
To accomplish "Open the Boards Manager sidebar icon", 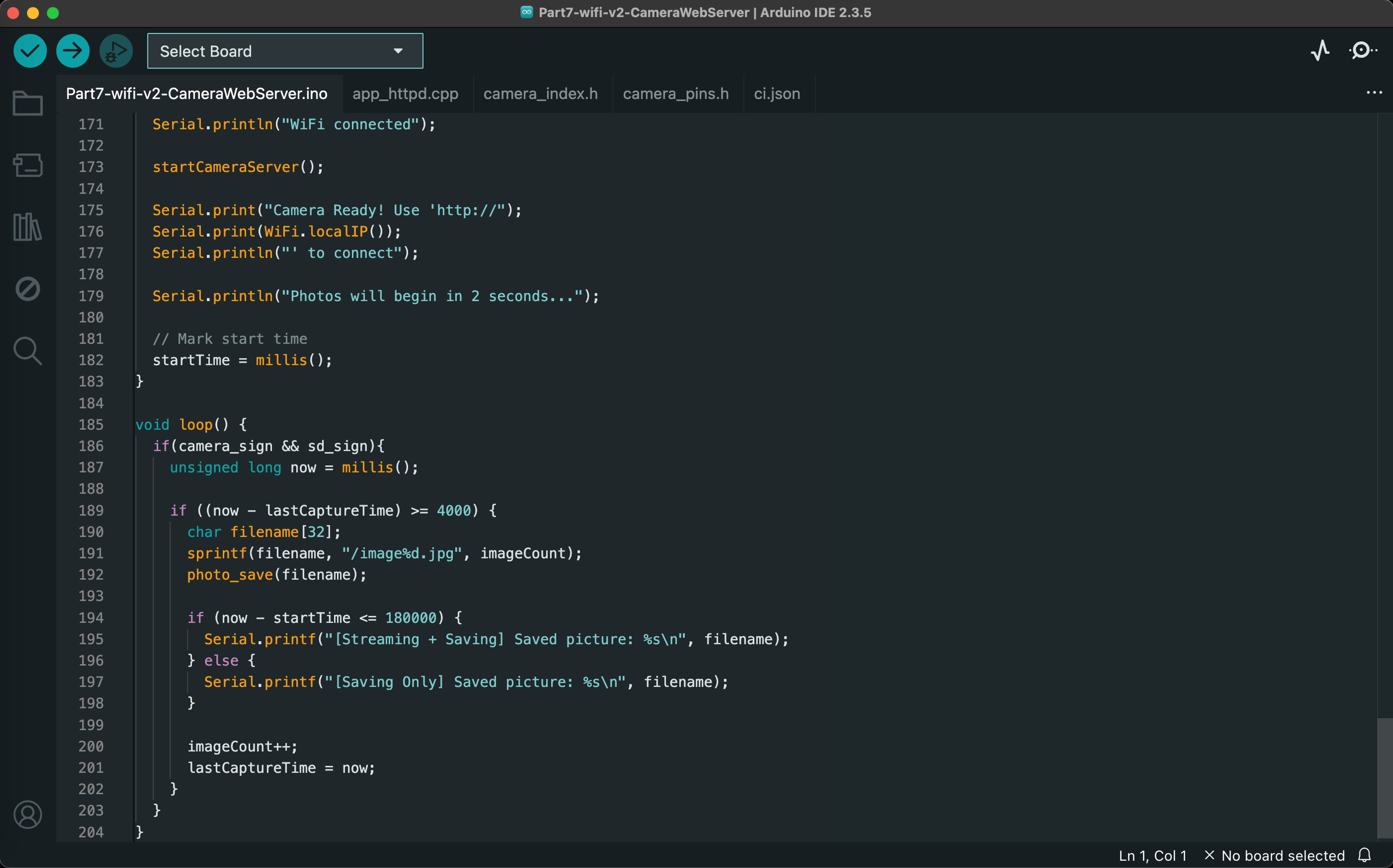I will [28, 165].
